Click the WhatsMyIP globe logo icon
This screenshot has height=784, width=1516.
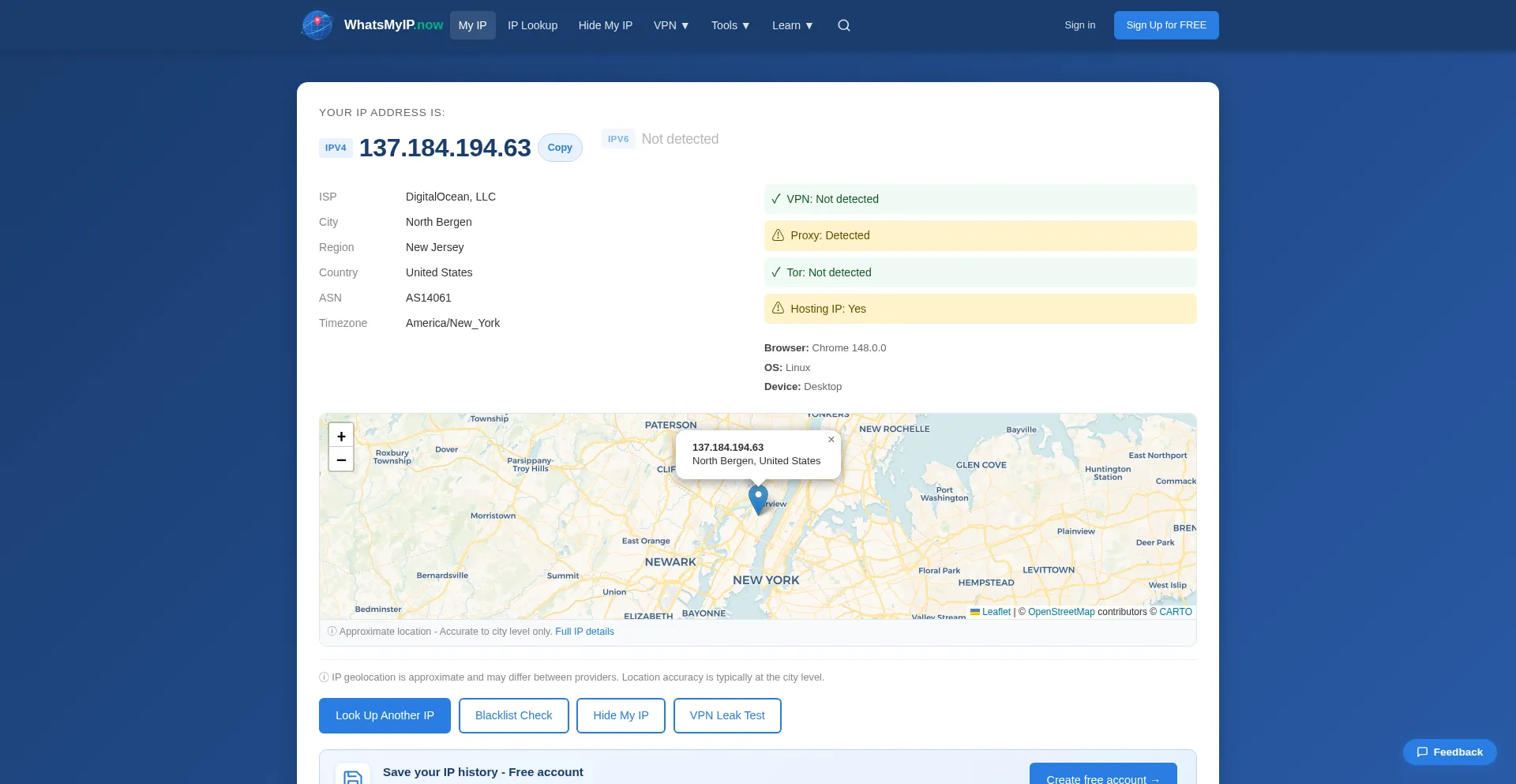click(x=317, y=25)
